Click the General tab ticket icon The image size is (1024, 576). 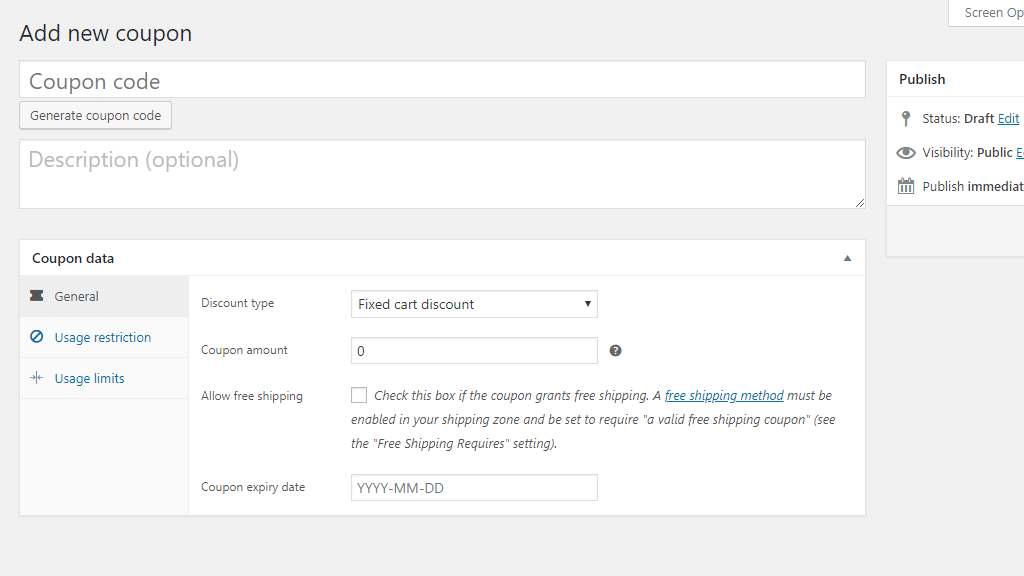click(x=37, y=296)
